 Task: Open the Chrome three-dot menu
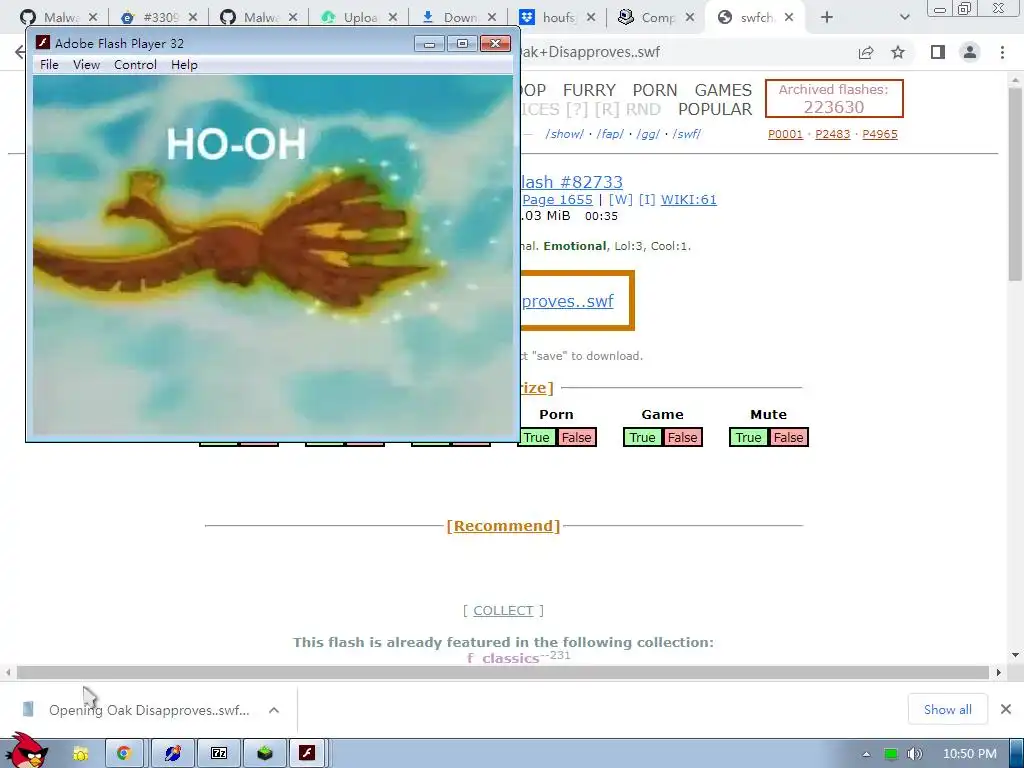[x=1002, y=52]
